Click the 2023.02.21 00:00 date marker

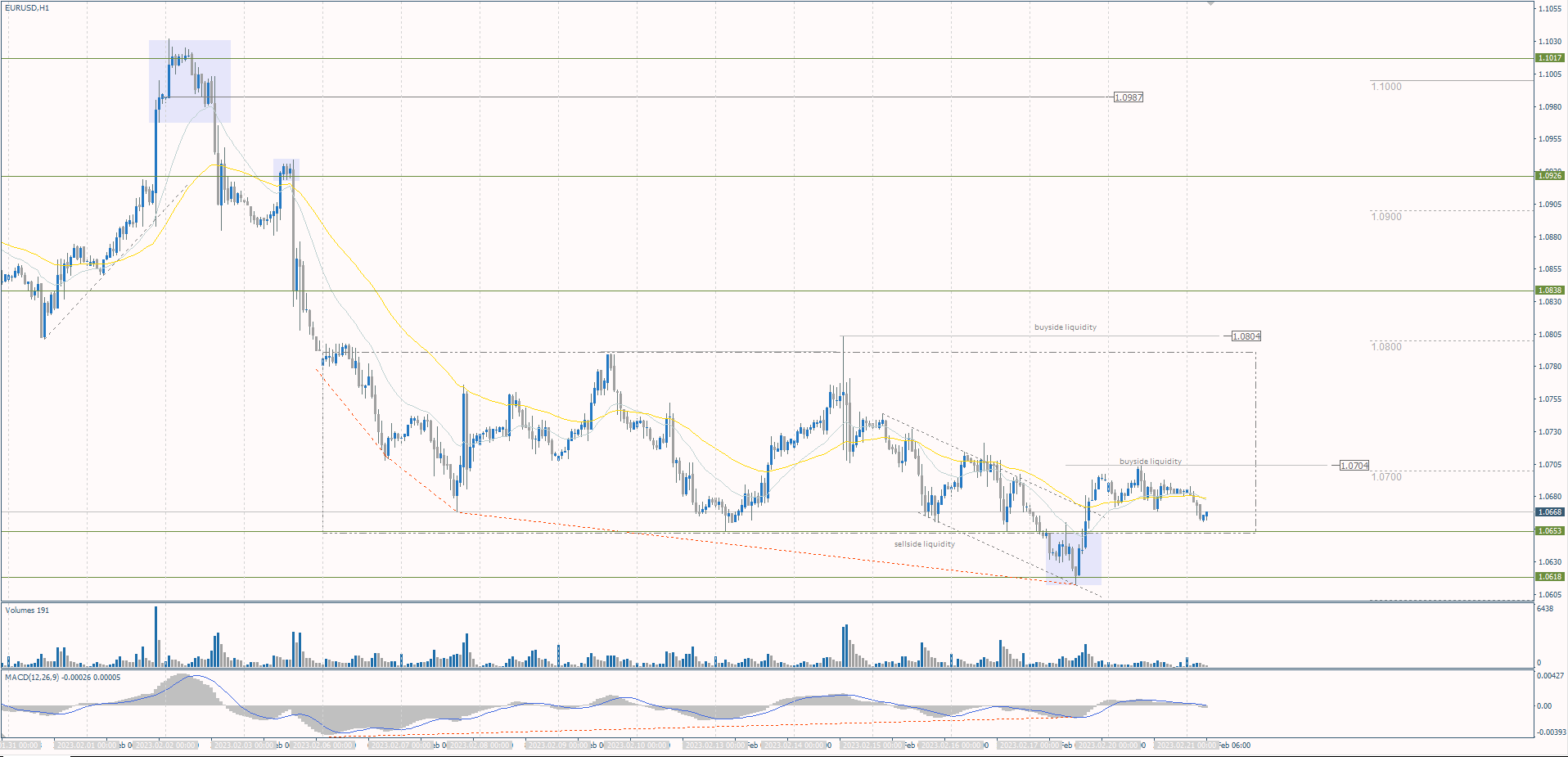tap(1187, 746)
